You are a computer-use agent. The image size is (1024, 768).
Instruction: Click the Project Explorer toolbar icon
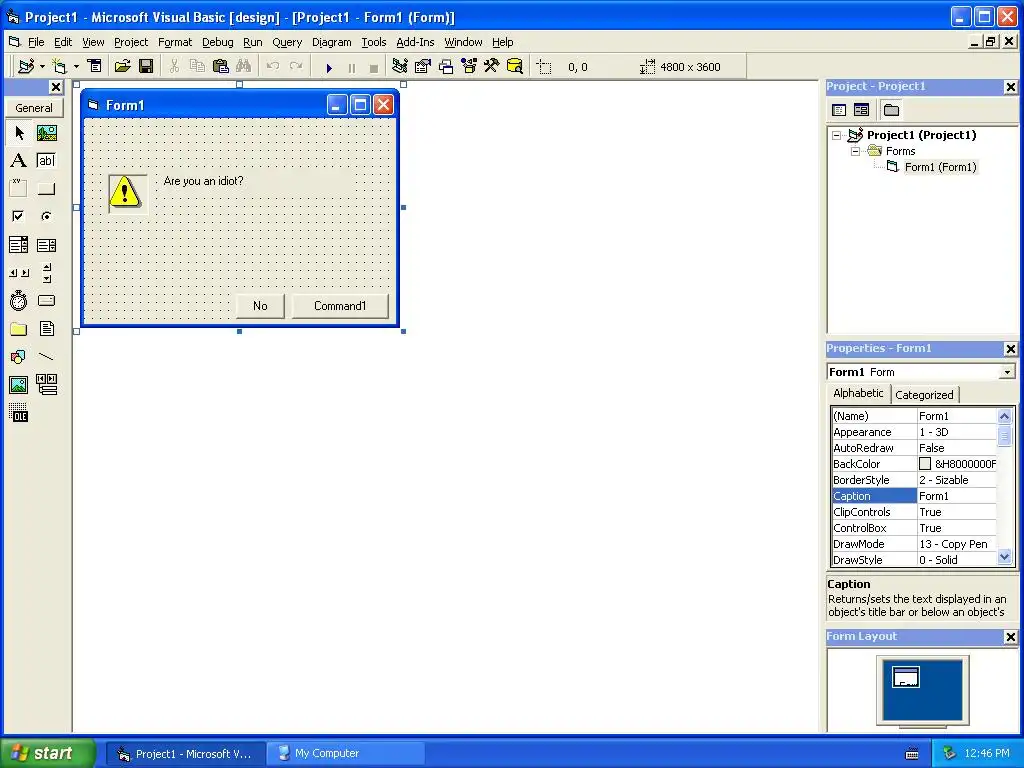pyautogui.click(x=400, y=66)
